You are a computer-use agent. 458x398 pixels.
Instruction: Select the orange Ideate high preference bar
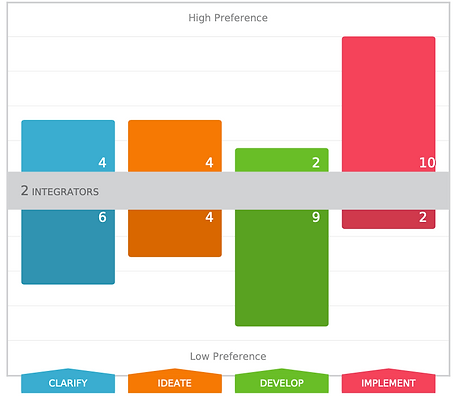[x=175, y=146]
